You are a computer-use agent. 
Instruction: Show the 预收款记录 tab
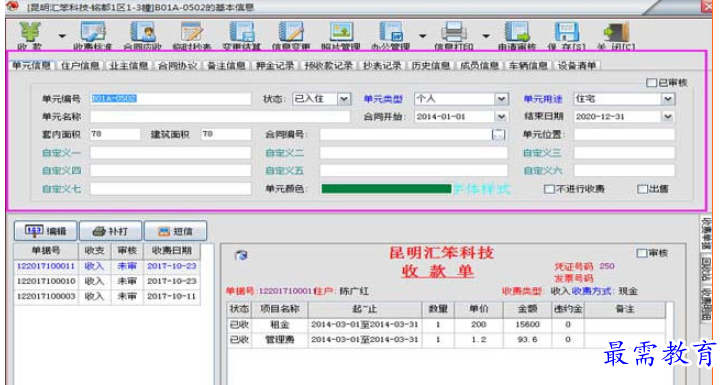329,66
